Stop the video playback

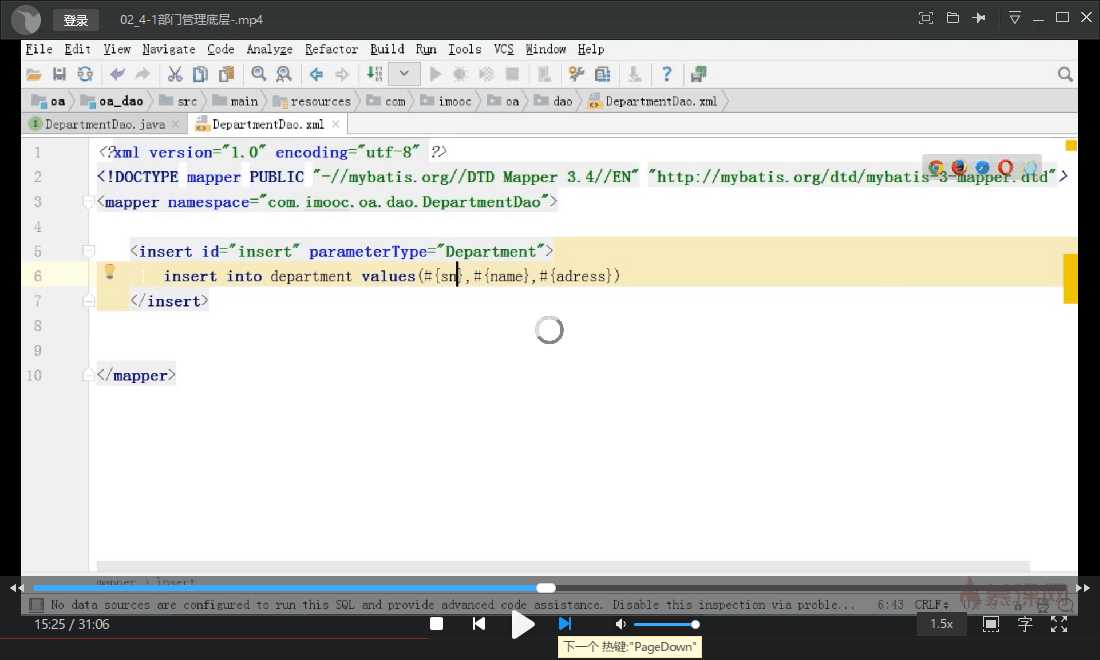(x=436, y=624)
